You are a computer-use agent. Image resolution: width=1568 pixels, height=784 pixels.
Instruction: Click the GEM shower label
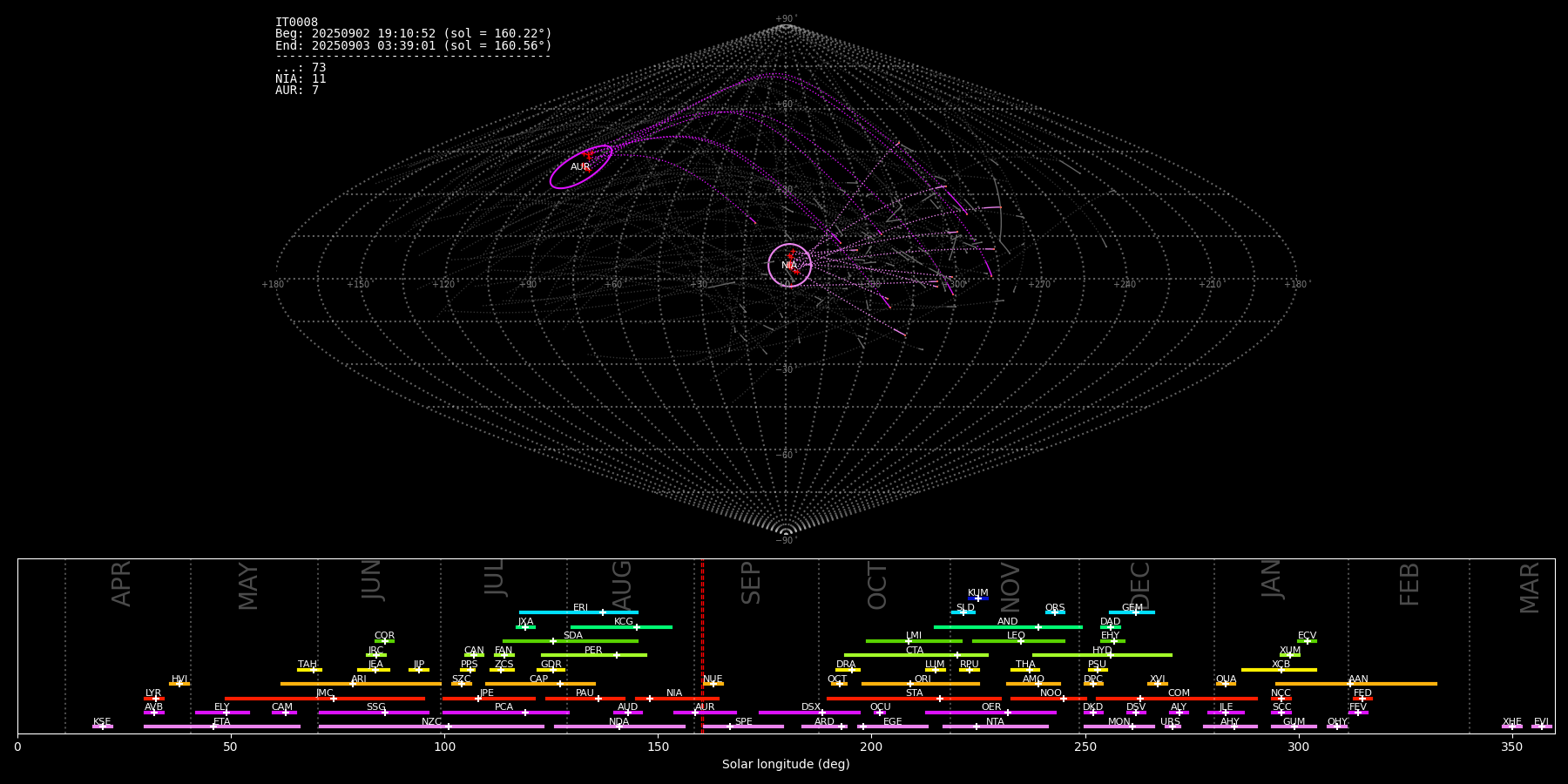1132,608
